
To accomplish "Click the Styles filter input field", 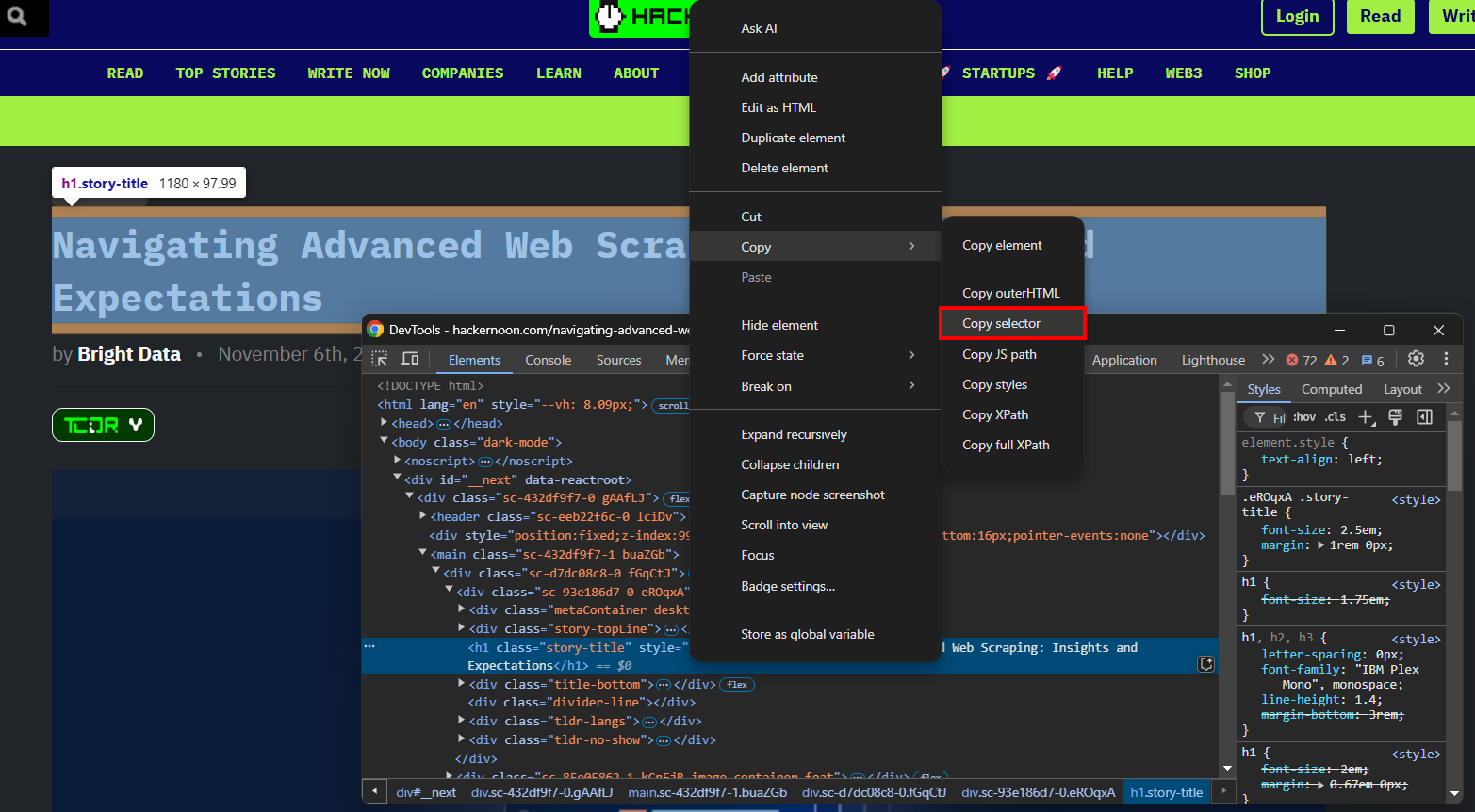I will pyautogui.click(x=1279, y=417).
